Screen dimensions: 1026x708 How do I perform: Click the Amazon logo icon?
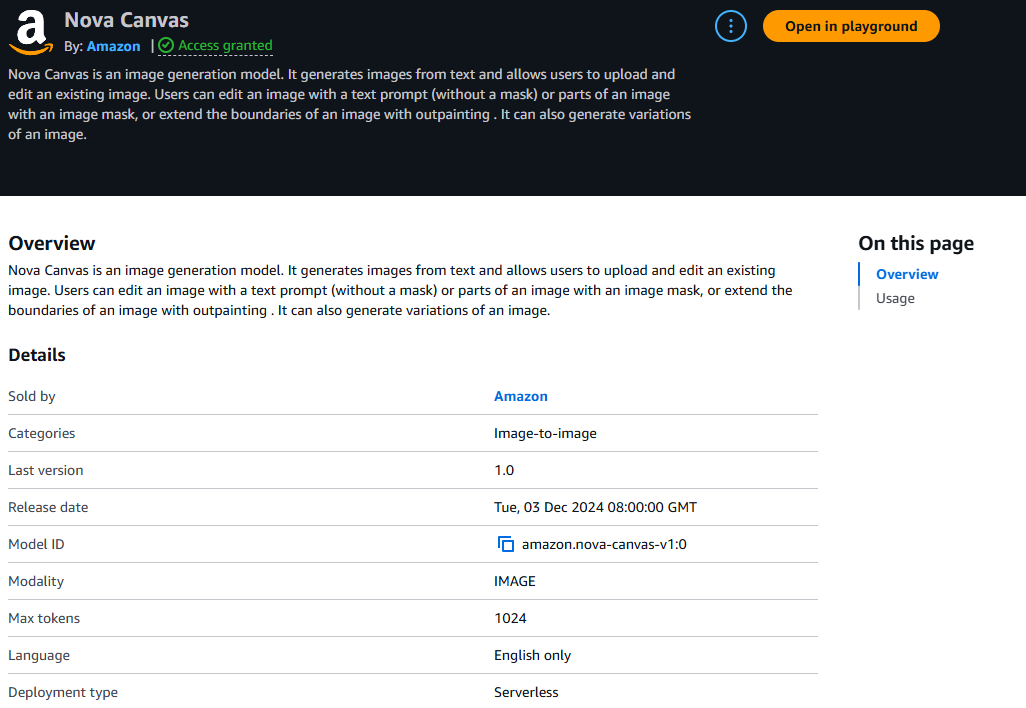[x=31, y=33]
